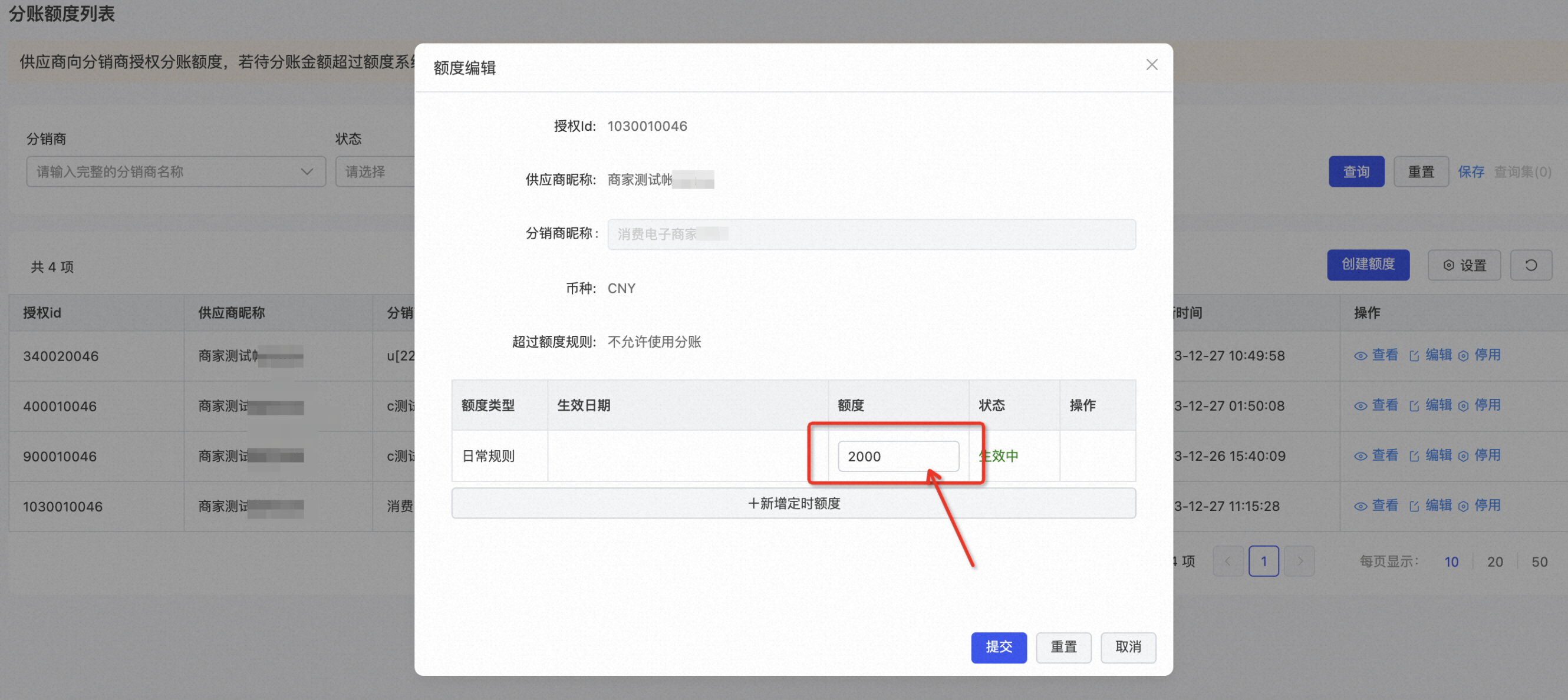
Task: Open the 状态 select box
Action: [374, 171]
